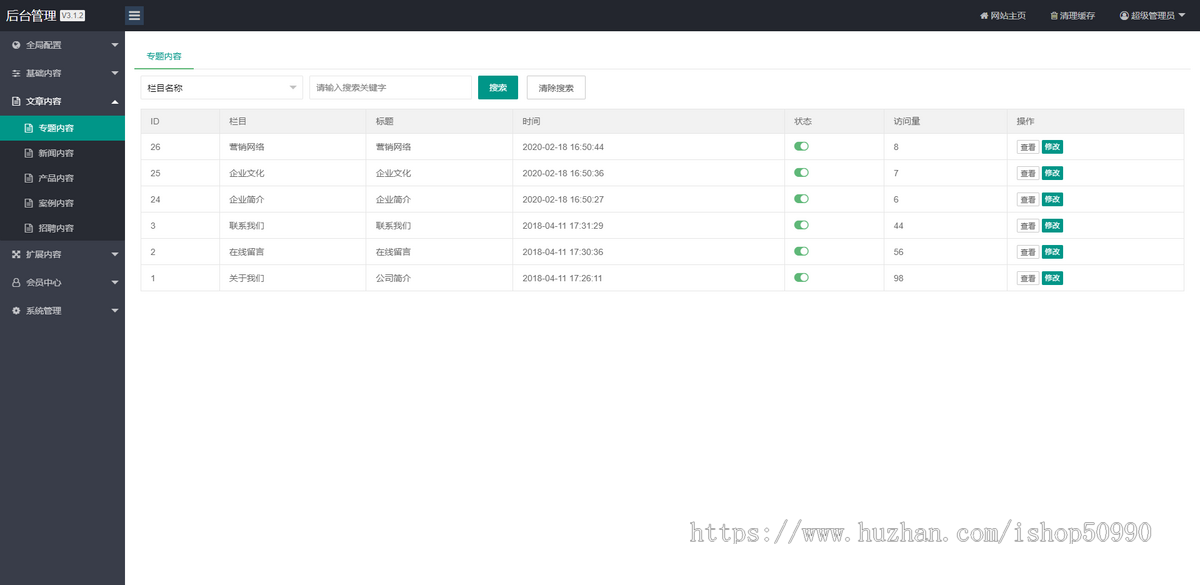This screenshot has width=1200, height=585.
Task: Click the sliders icon beside 基础内容
Action: point(16,73)
